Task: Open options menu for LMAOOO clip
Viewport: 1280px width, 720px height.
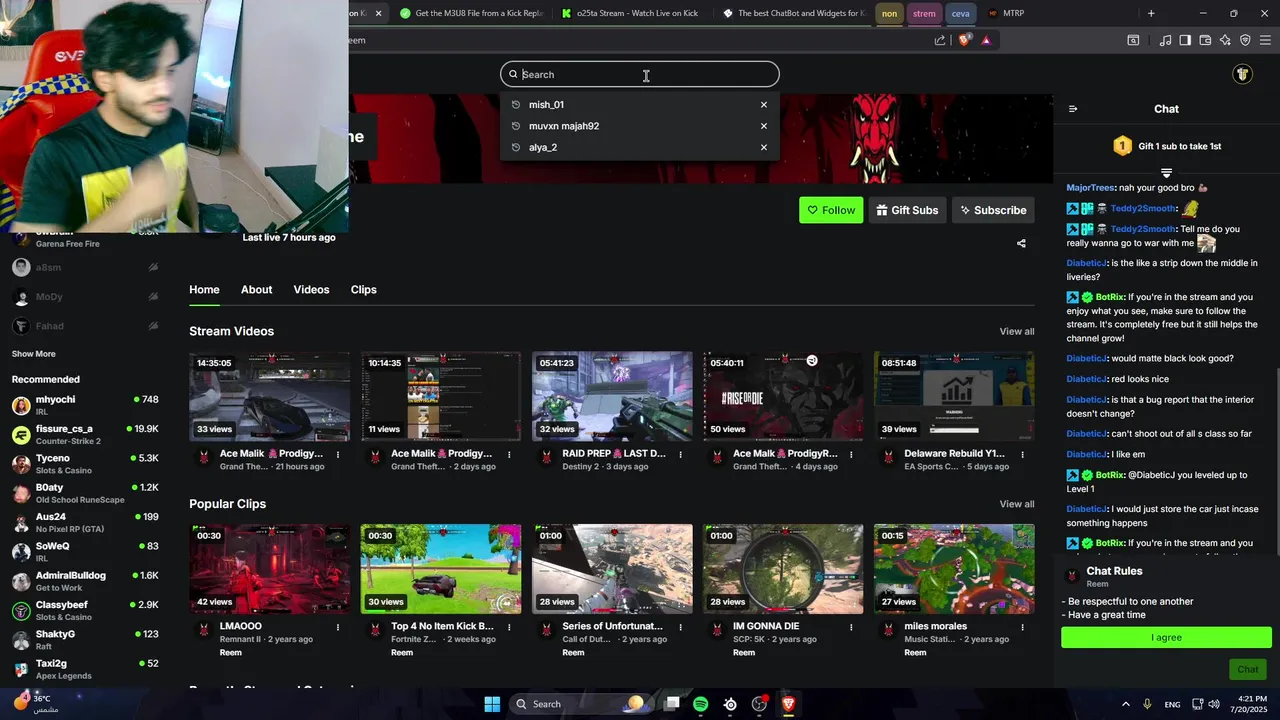Action: click(x=338, y=627)
